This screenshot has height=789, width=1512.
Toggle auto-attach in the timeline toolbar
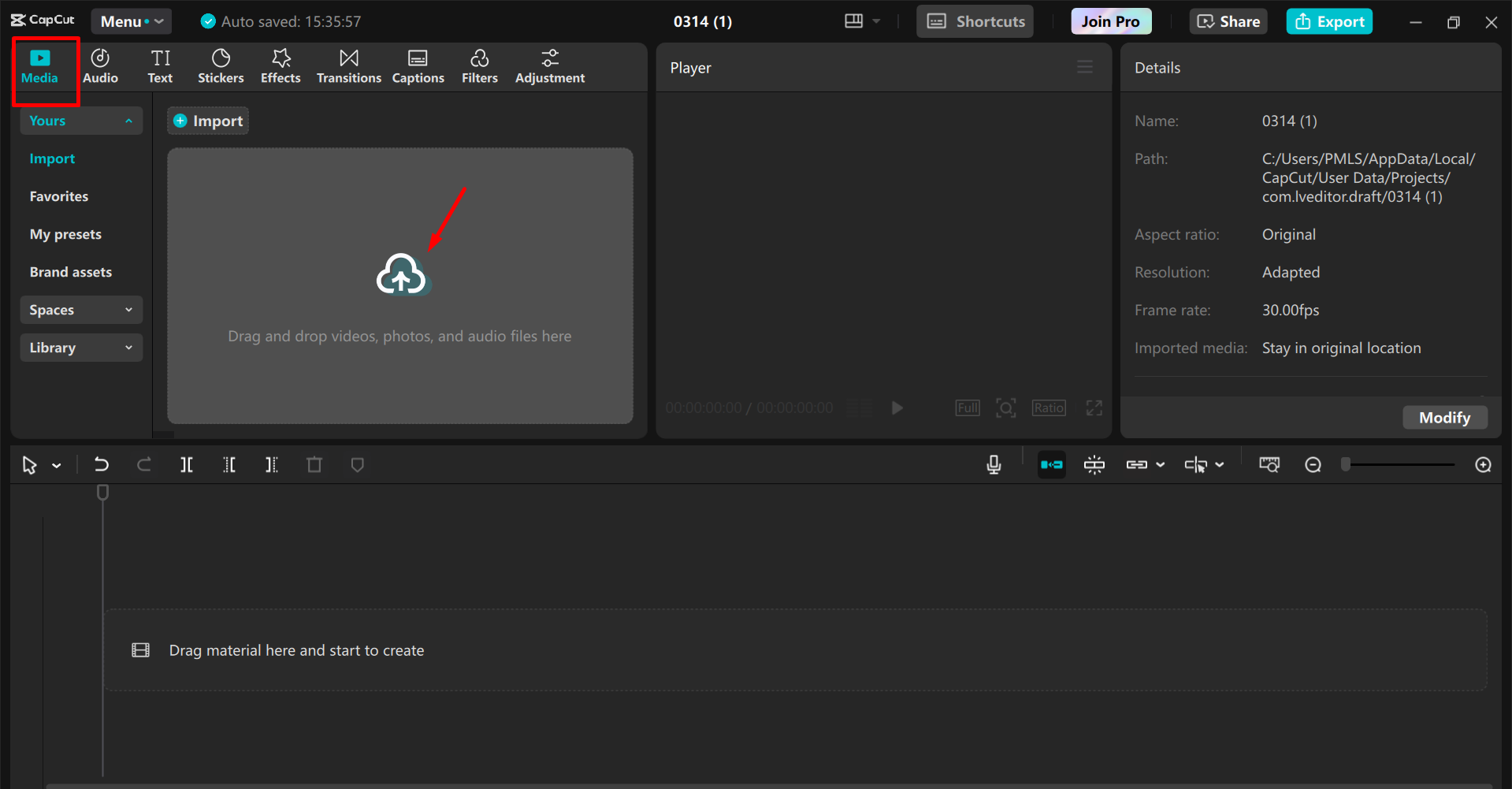point(1051,464)
